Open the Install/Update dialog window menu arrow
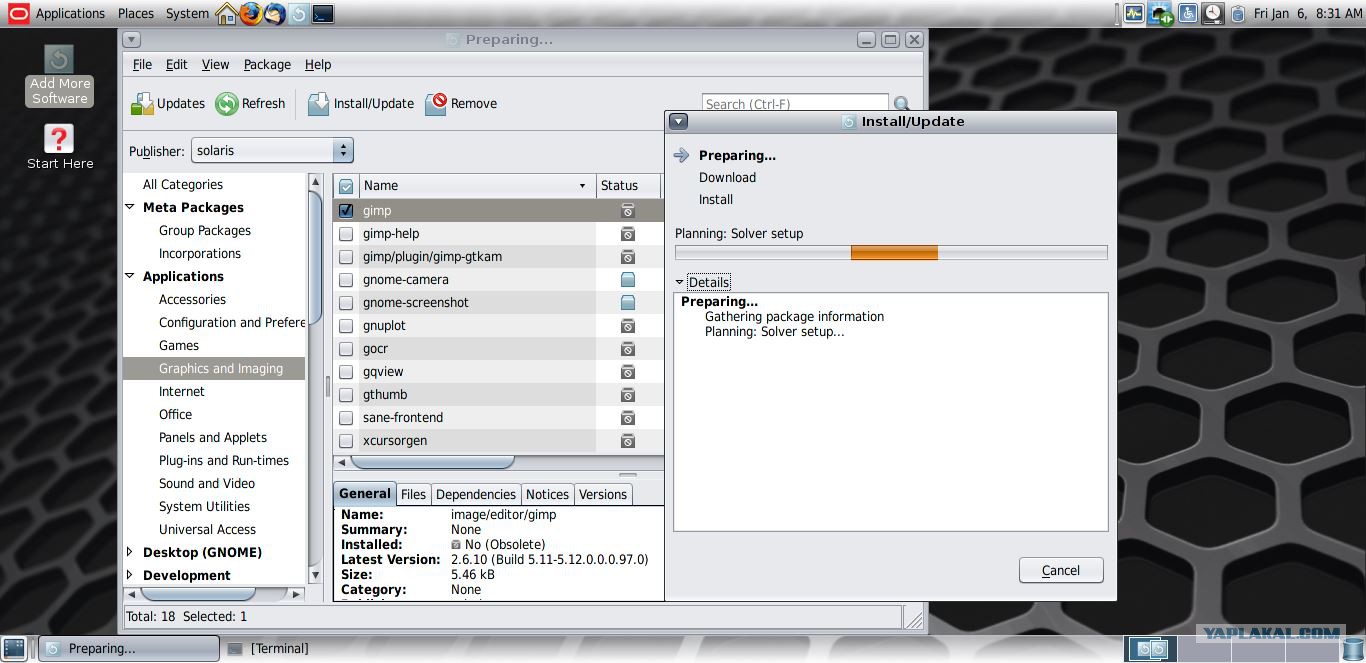This screenshot has width=1366, height=663. point(678,122)
